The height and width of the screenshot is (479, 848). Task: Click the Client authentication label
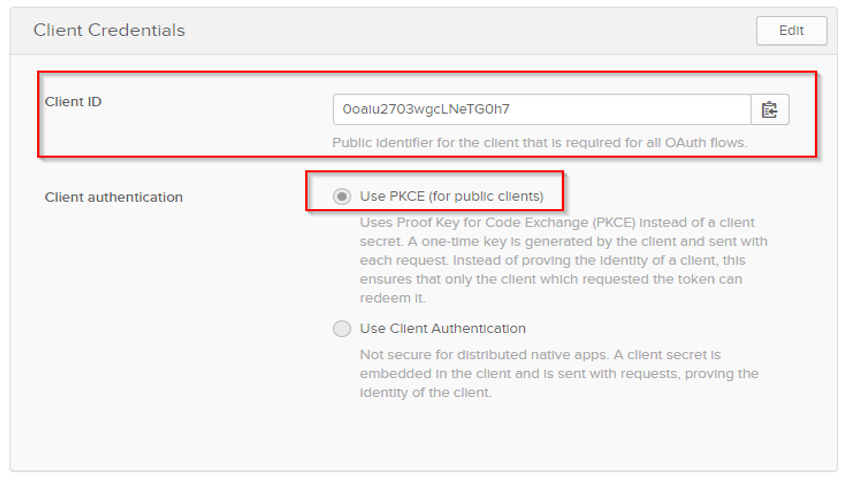[x=114, y=197]
